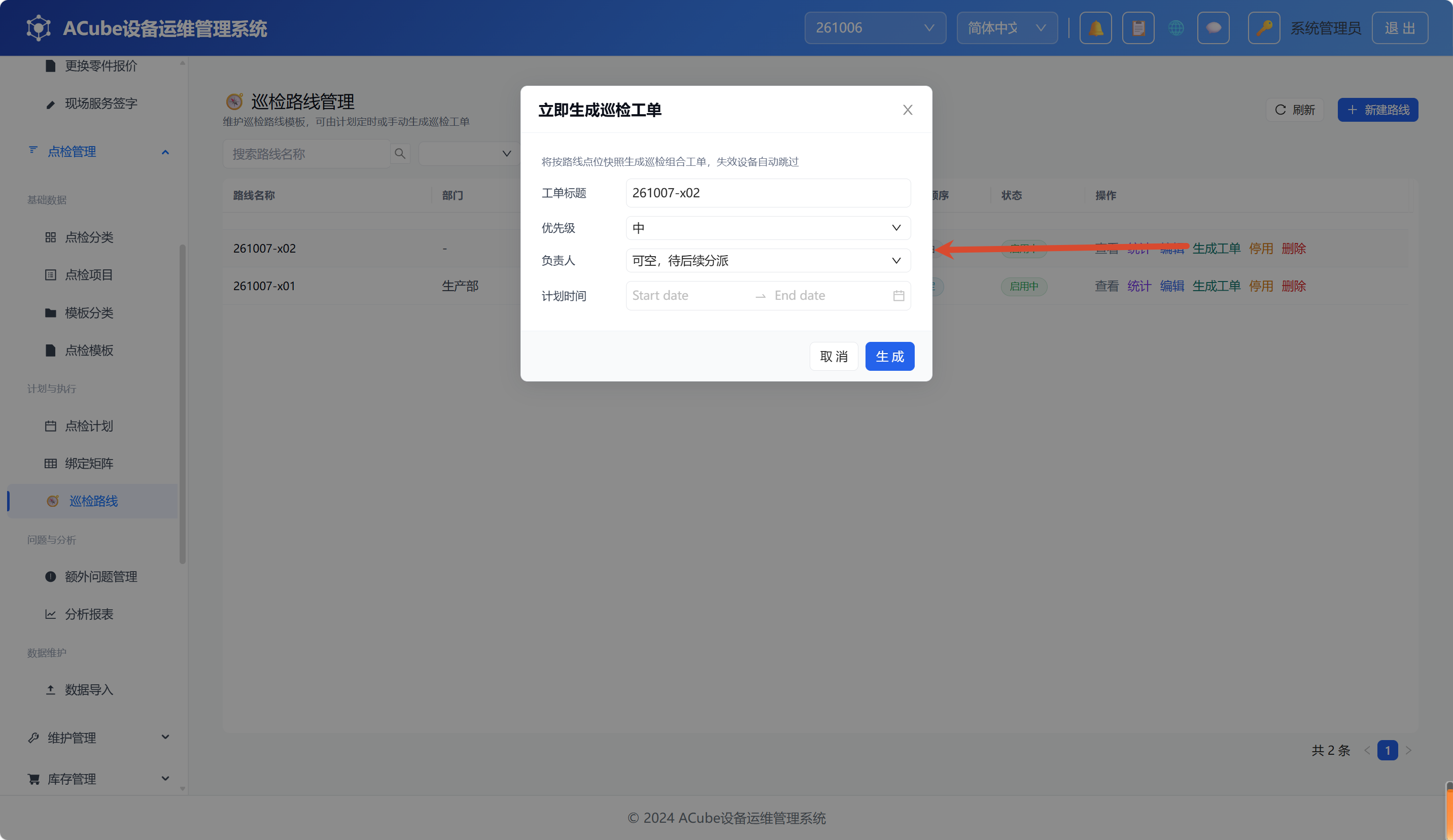Go to pagination page 1
Image resolution: width=1453 pixels, height=840 pixels.
click(1387, 750)
